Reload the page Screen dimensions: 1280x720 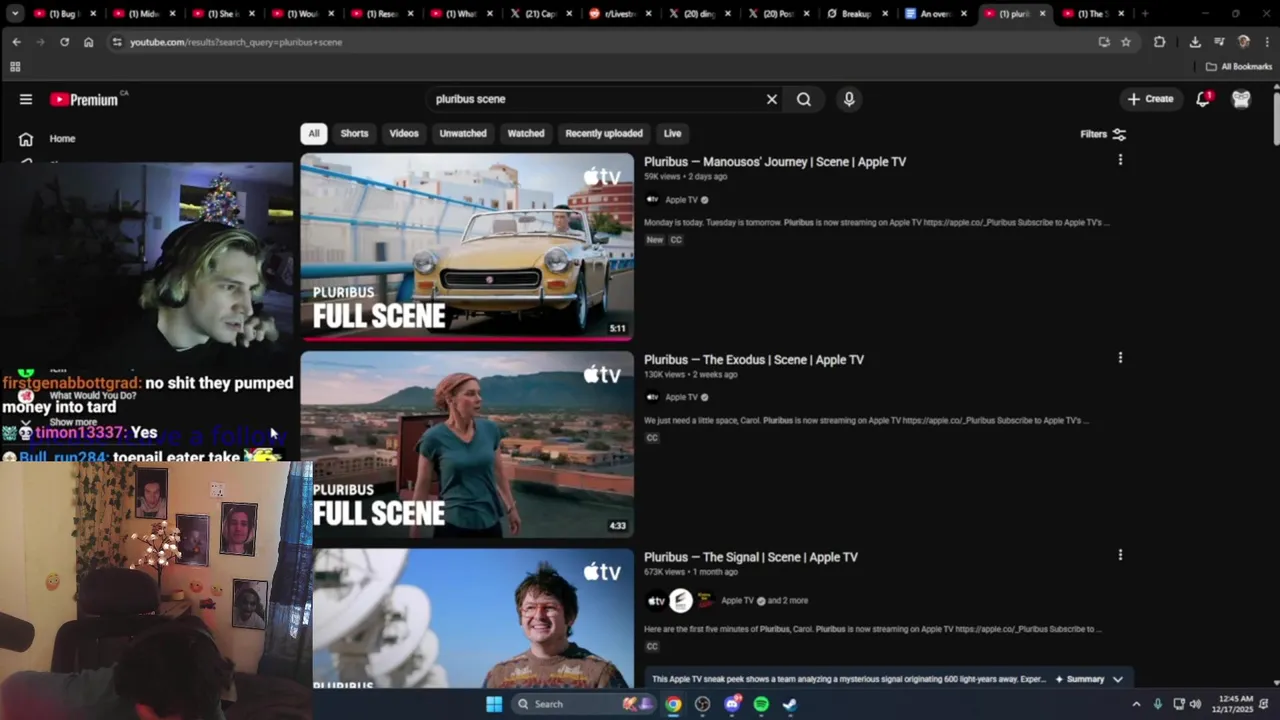tap(64, 42)
